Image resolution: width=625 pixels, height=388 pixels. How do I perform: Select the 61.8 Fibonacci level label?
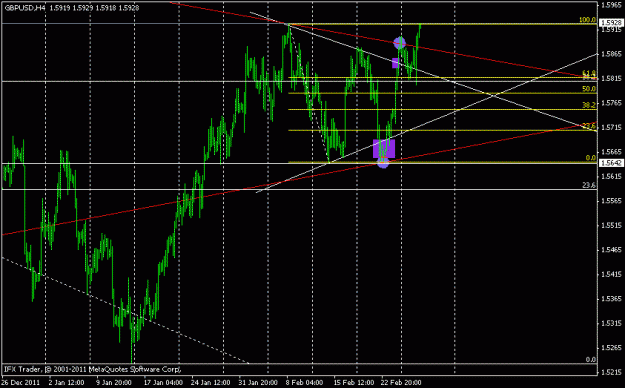coord(589,73)
